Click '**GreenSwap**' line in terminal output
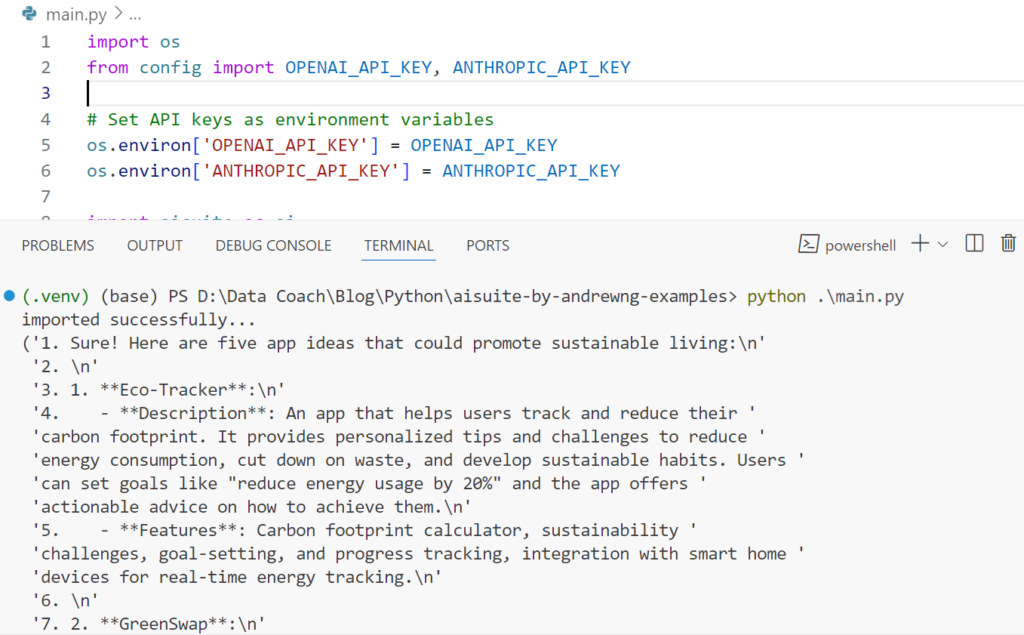This screenshot has height=635, width=1024. (149, 624)
